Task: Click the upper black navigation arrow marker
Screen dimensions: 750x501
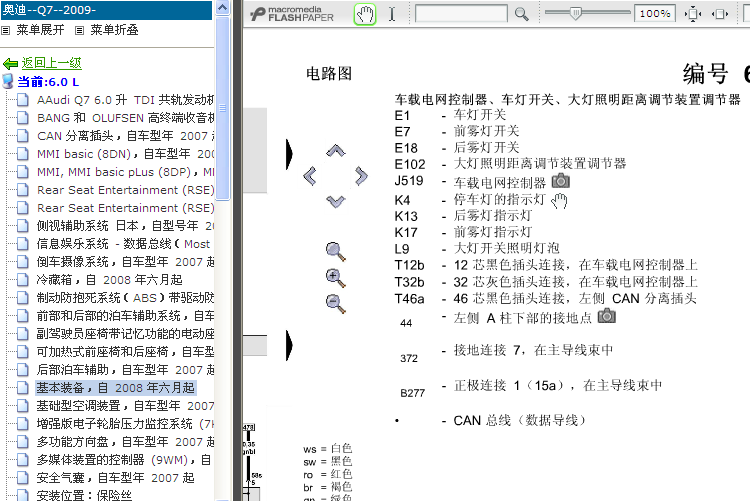Action: 289,154
